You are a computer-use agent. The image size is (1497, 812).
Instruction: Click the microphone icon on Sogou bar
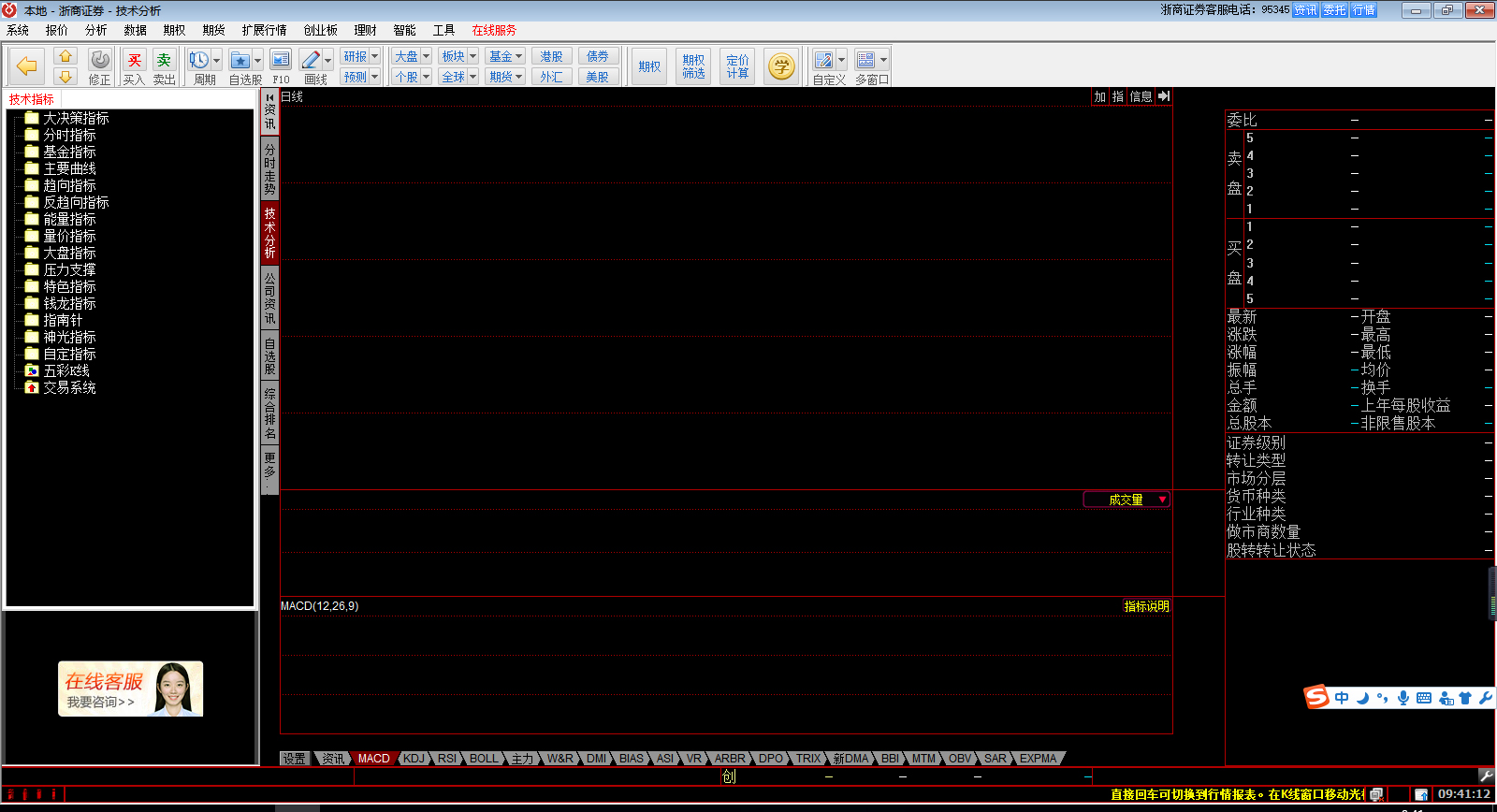click(1403, 698)
